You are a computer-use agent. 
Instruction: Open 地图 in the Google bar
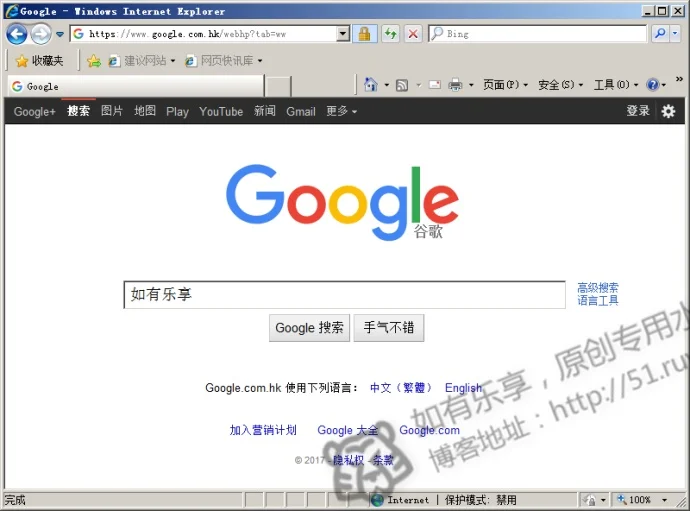coord(145,111)
